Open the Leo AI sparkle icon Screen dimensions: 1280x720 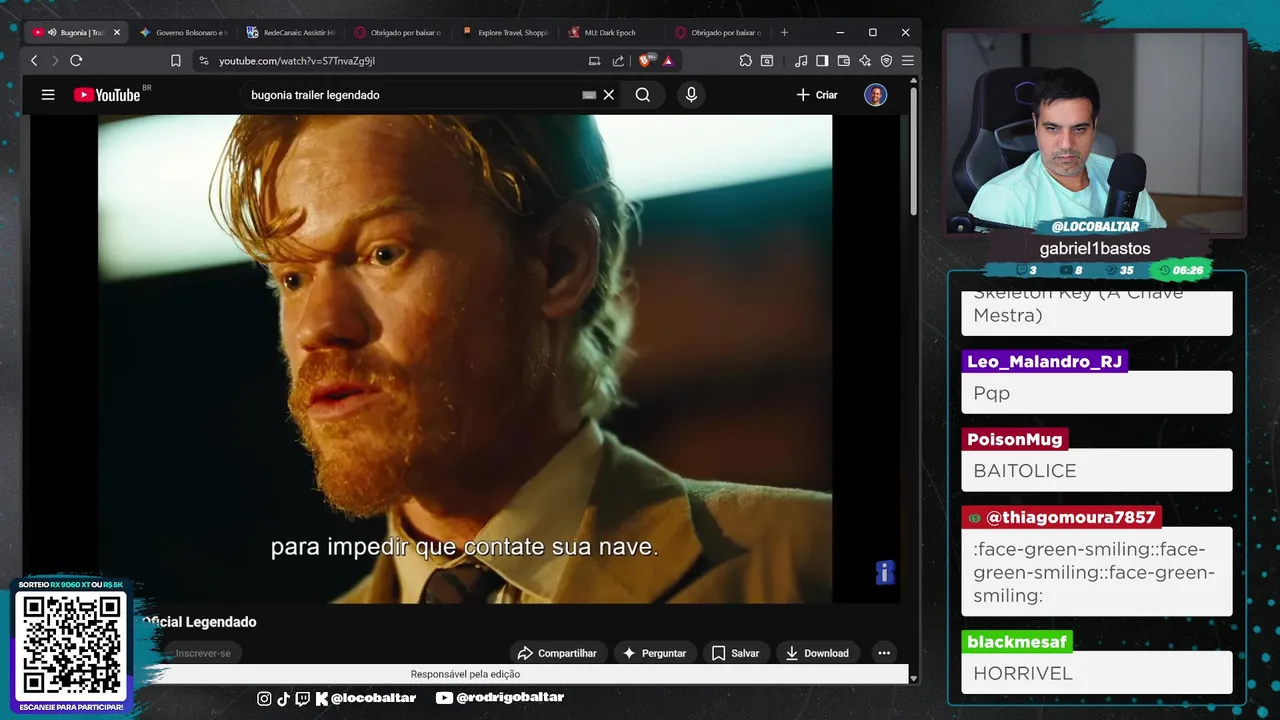click(865, 61)
